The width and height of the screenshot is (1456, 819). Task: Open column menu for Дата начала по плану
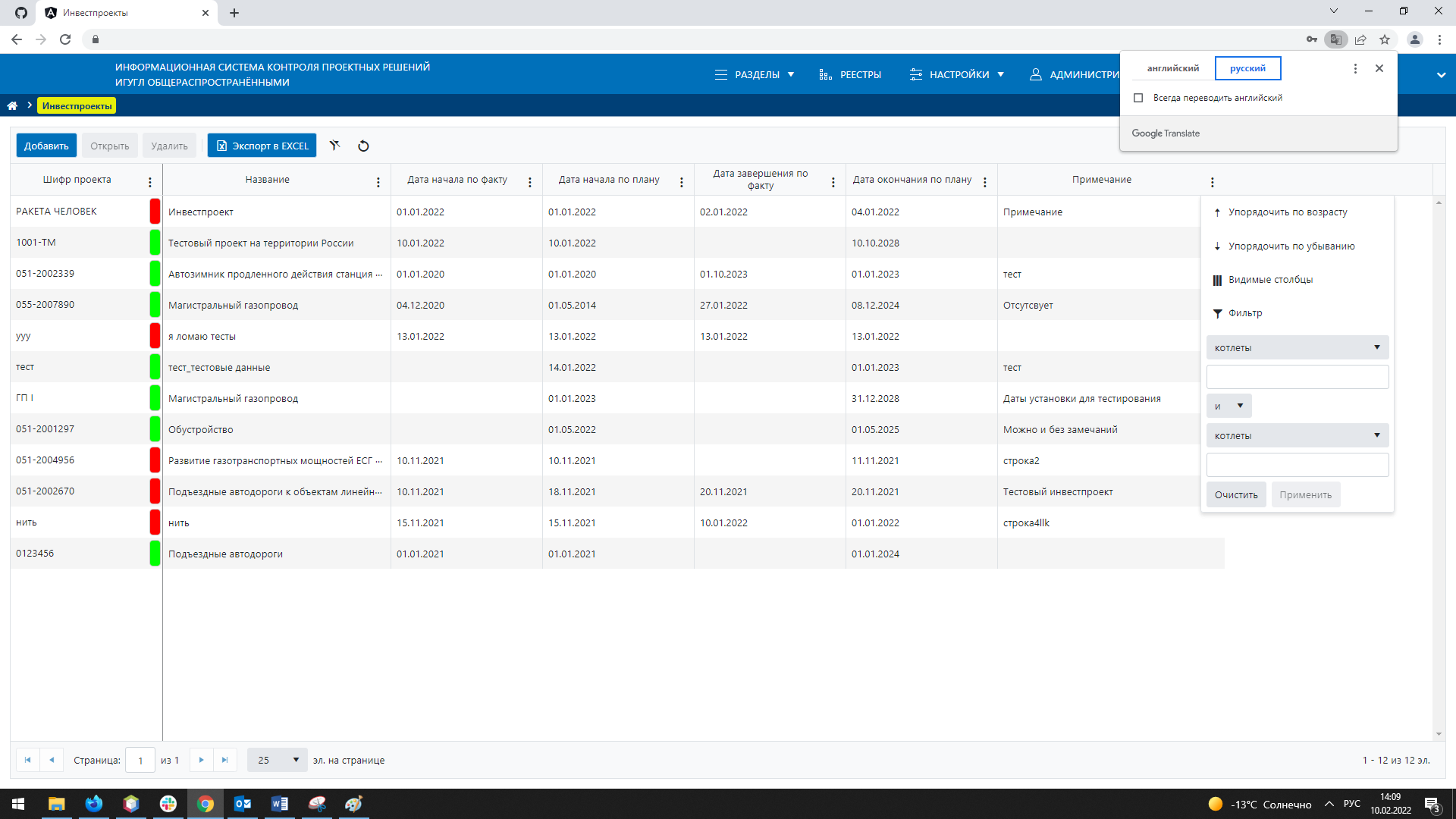(x=681, y=182)
